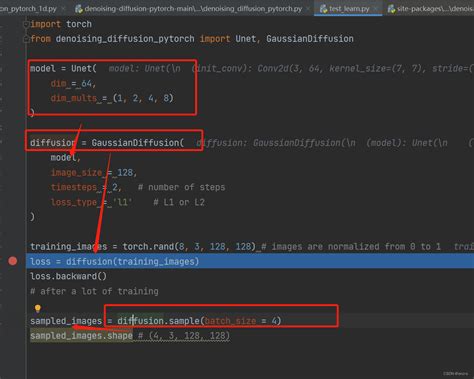Click 'Unet' in the import statement
This screenshot has height=379, width=474.
coord(246,39)
